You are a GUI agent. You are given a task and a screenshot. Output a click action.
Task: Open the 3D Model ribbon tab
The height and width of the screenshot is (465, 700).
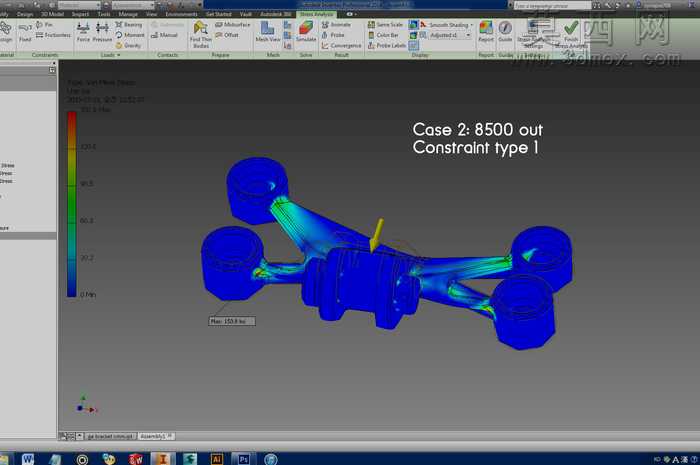(53, 14)
